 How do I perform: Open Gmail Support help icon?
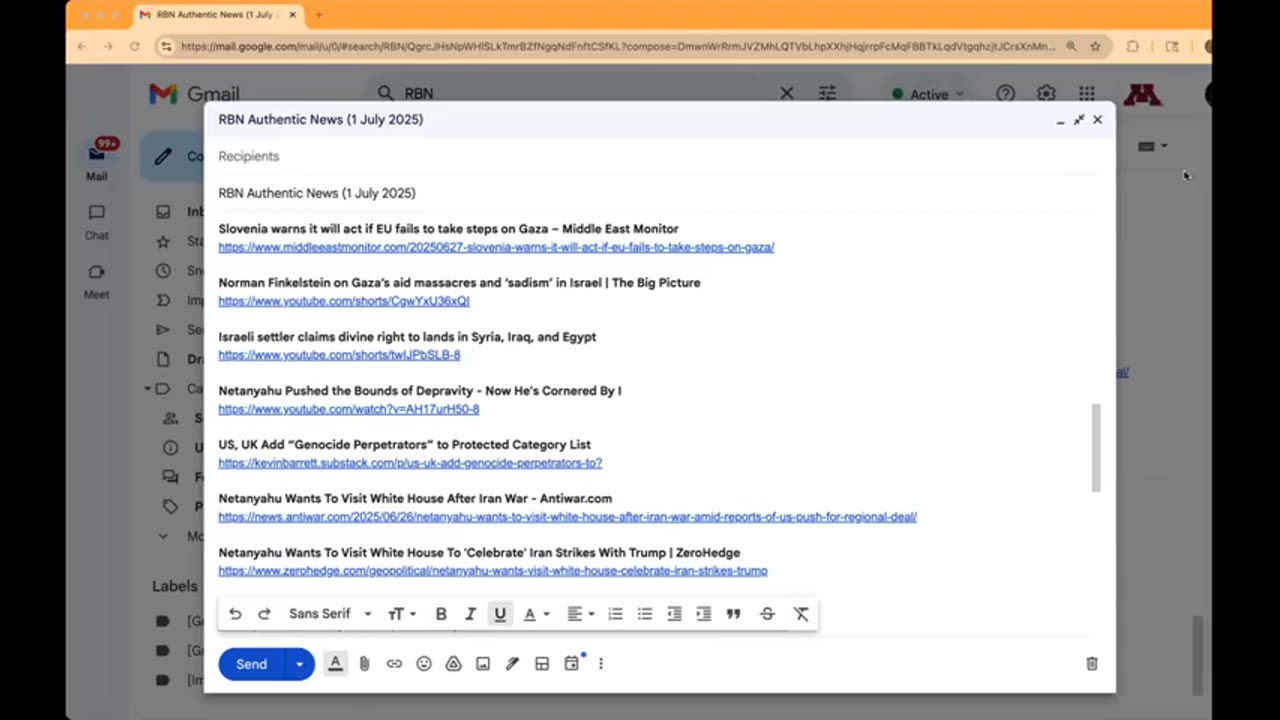tap(1006, 93)
